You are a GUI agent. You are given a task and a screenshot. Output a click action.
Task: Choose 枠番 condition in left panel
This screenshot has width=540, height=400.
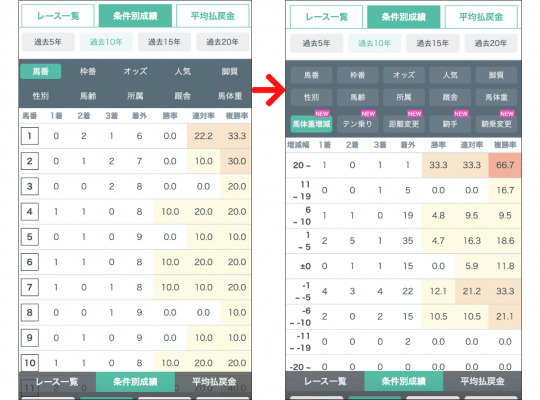coord(88,71)
